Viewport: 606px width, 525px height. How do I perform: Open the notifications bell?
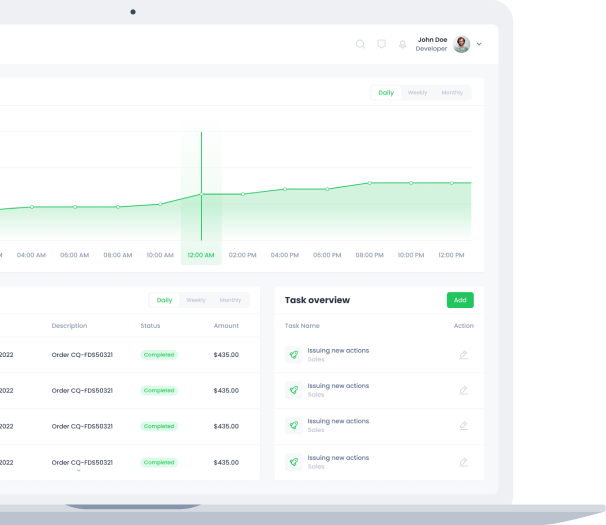402,44
